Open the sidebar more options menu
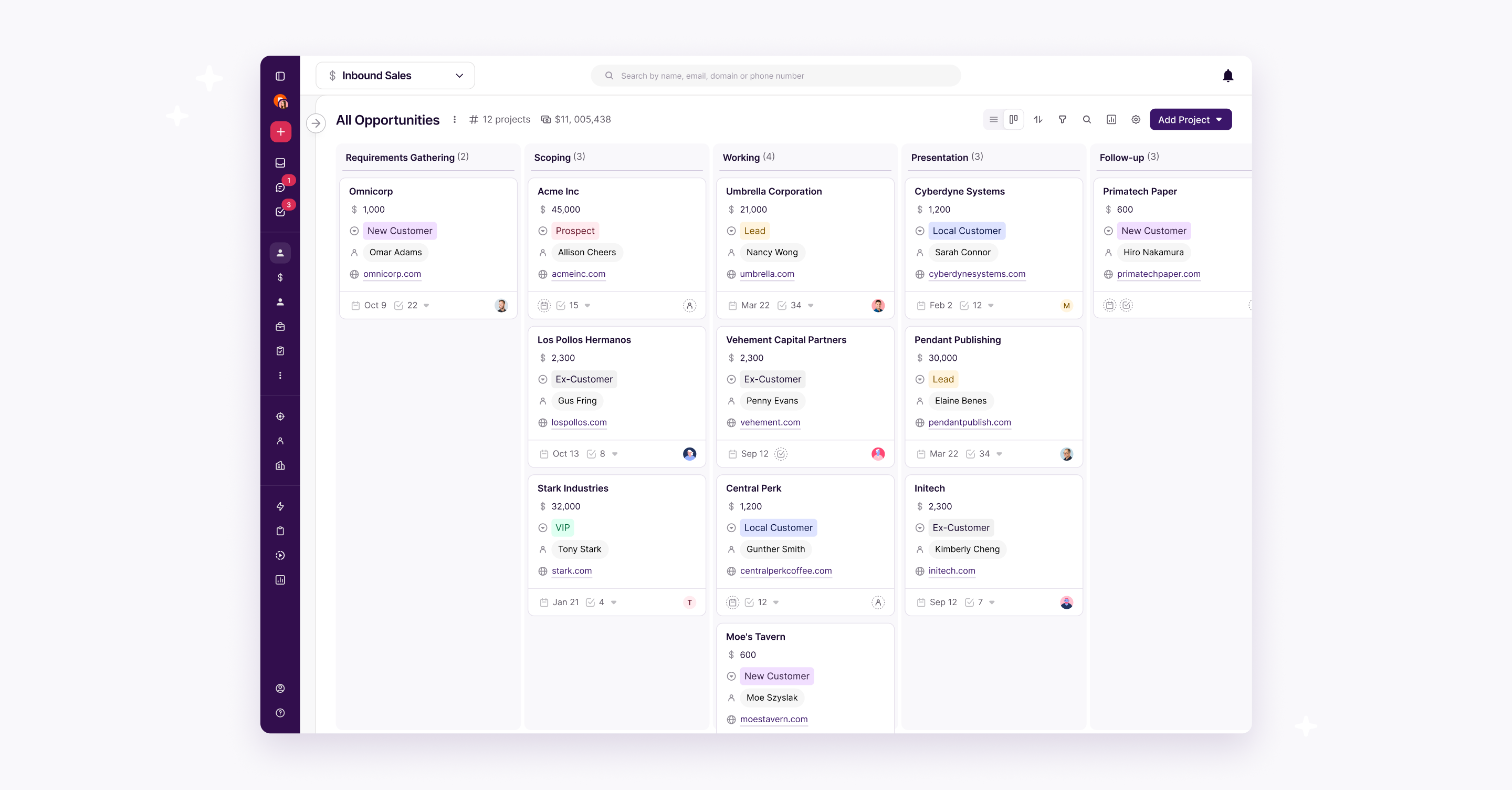Image resolution: width=1512 pixels, height=790 pixels. 280,375
